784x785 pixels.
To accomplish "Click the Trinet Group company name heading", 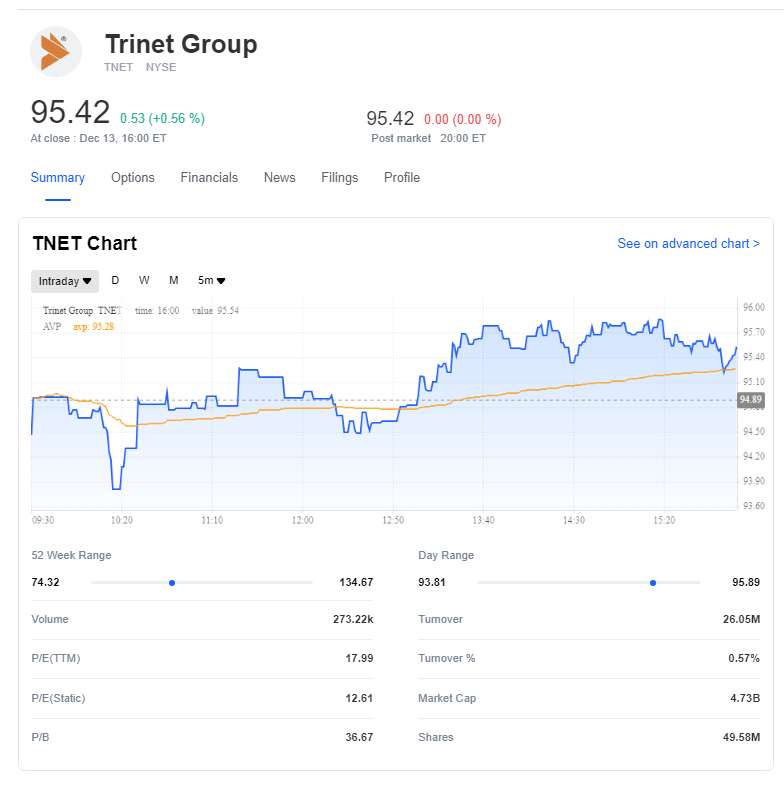I will (181, 45).
